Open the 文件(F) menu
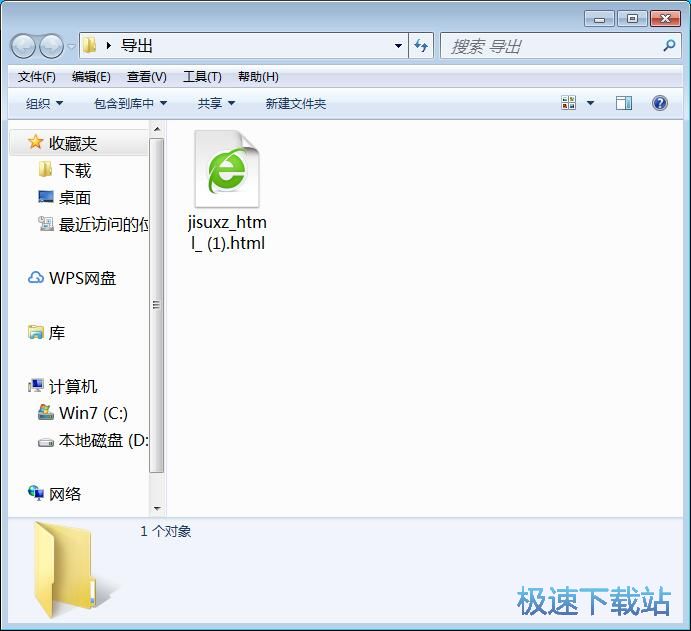 coord(37,77)
